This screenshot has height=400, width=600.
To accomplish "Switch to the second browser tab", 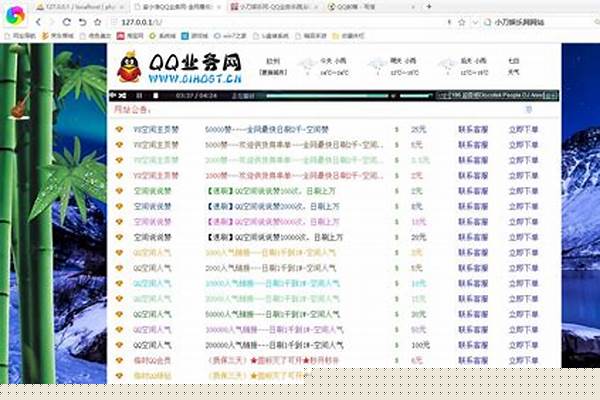I will point(178,7).
